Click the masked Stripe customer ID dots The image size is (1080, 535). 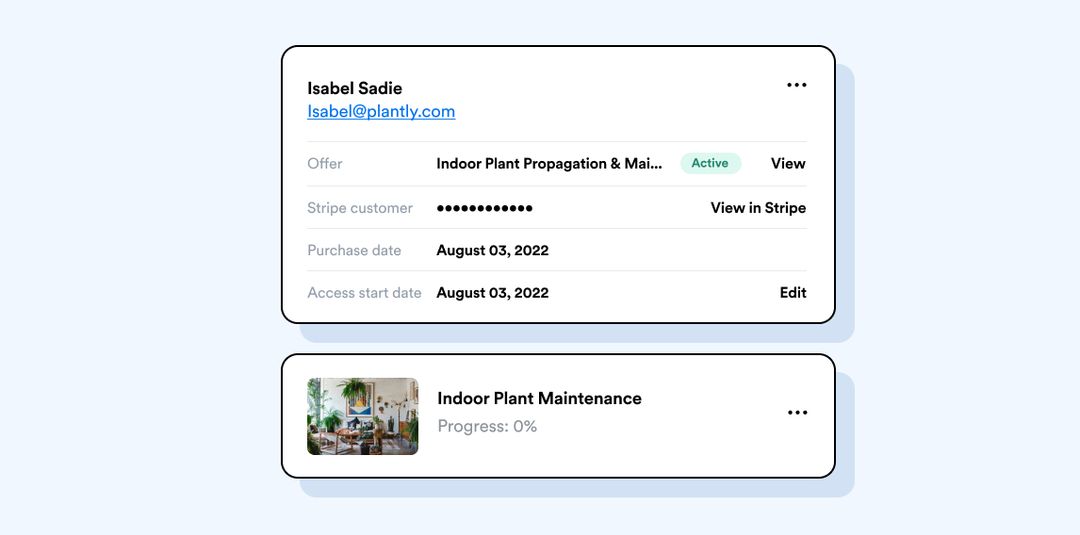484,208
